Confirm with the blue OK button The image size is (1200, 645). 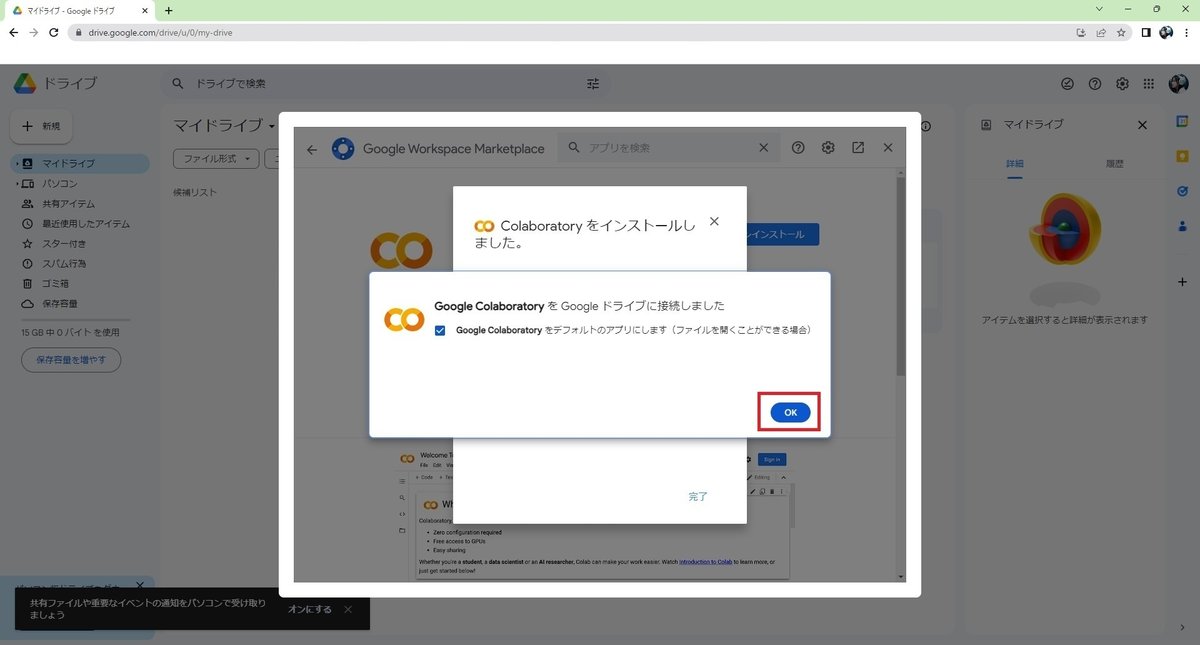click(x=790, y=412)
